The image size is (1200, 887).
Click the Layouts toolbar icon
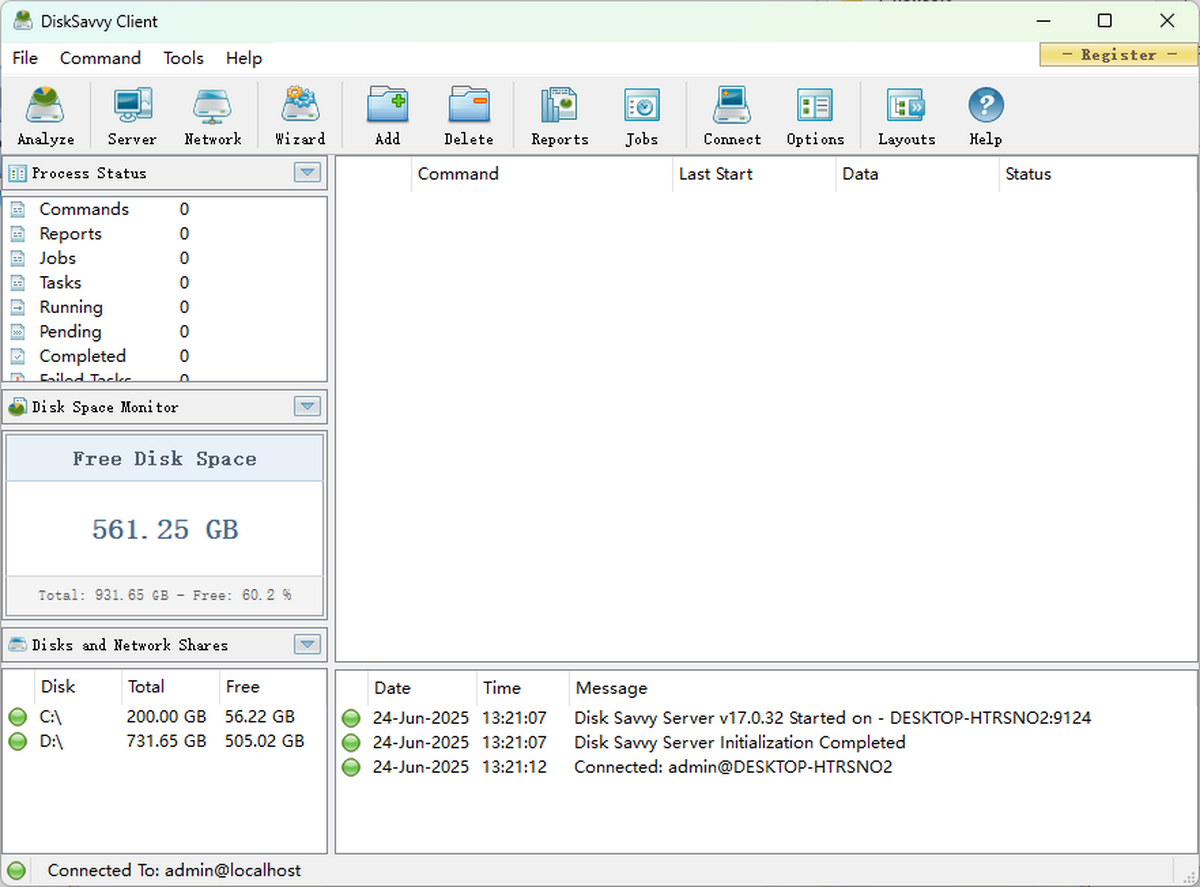[x=905, y=114]
